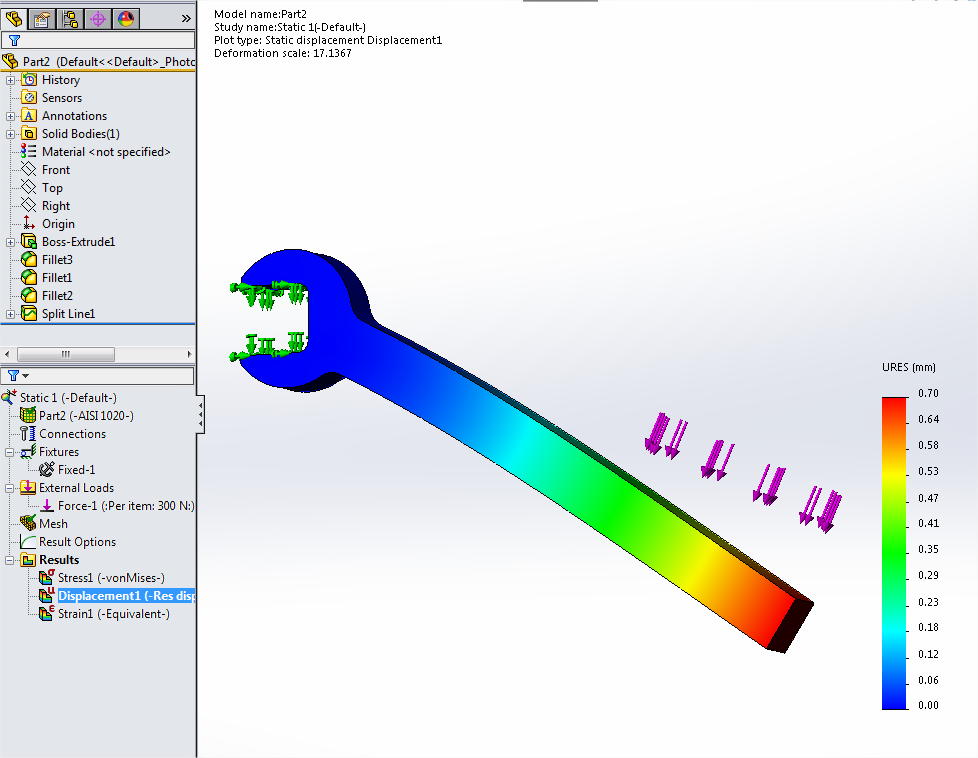Expand the History folder node
This screenshot has height=758, width=978.
(11, 80)
